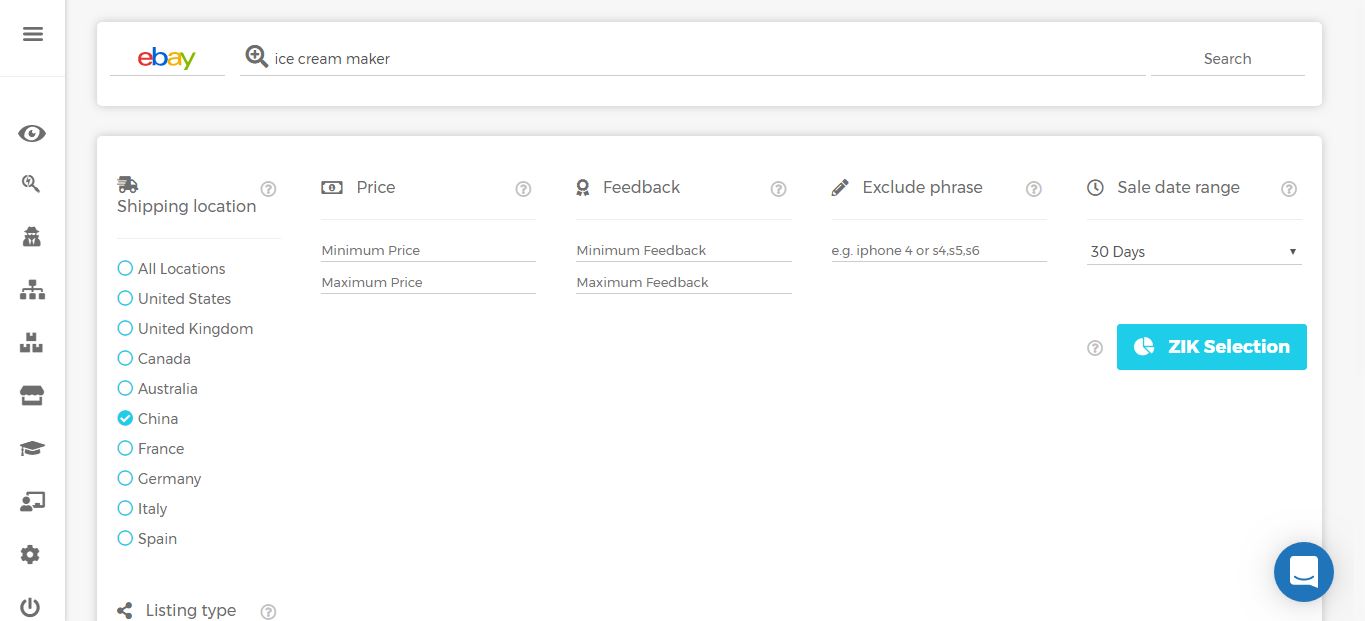
Task: Choose Germany as shipping location
Action: 125,478
